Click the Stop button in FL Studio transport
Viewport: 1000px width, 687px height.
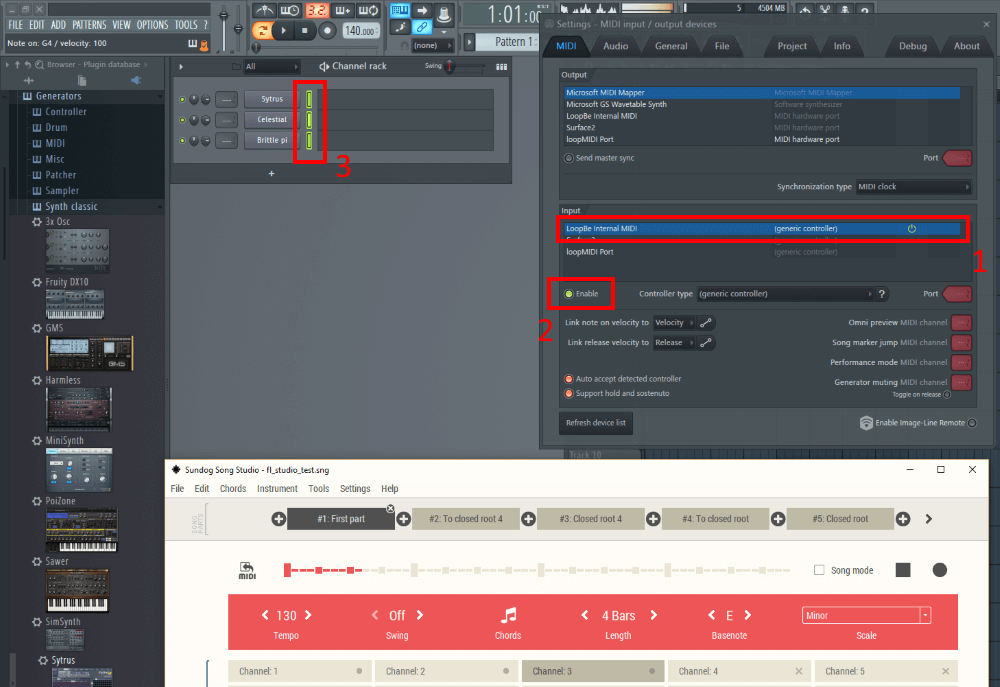click(x=305, y=30)
